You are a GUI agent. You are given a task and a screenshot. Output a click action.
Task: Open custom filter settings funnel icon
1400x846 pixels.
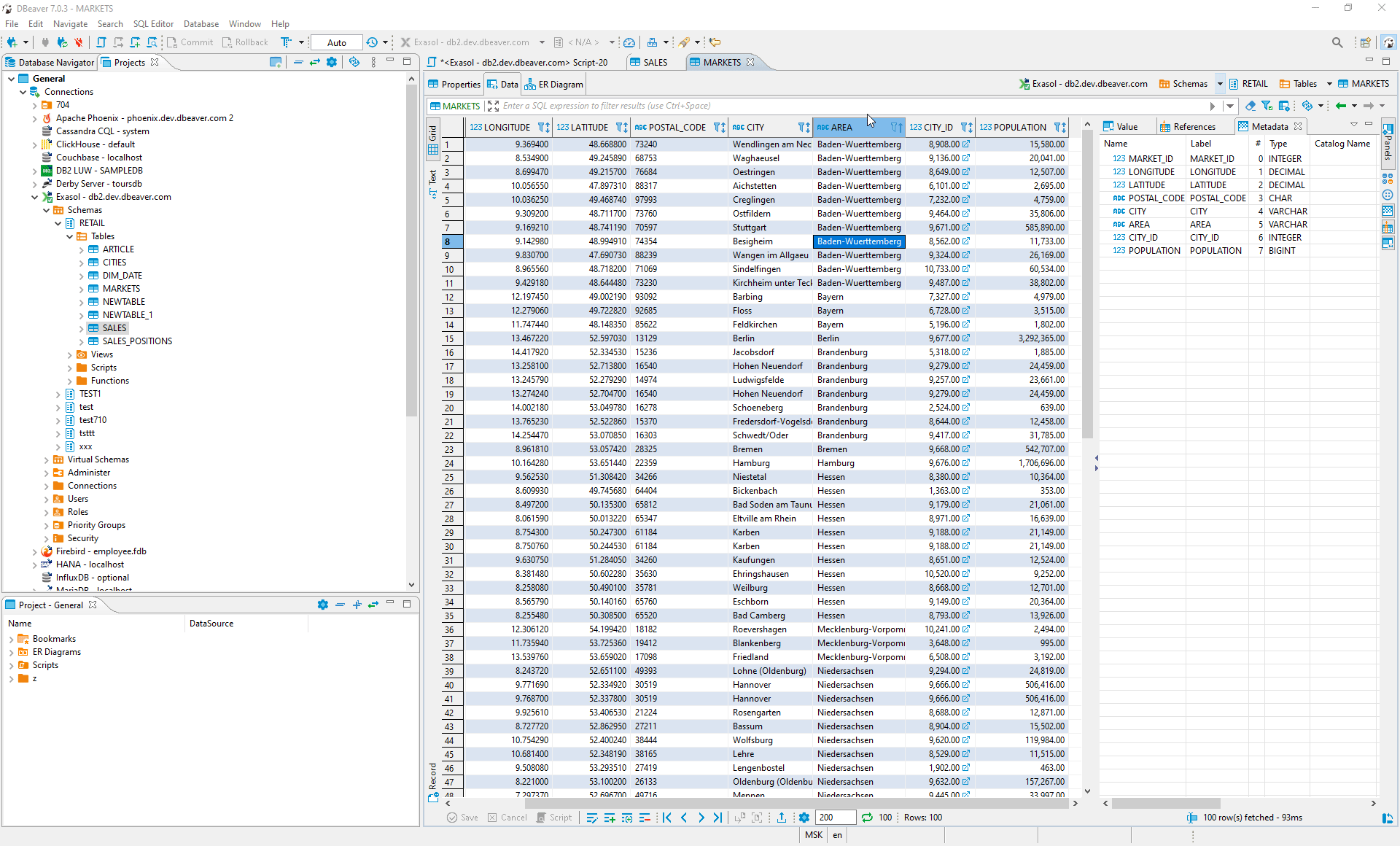click(1267, 106)
